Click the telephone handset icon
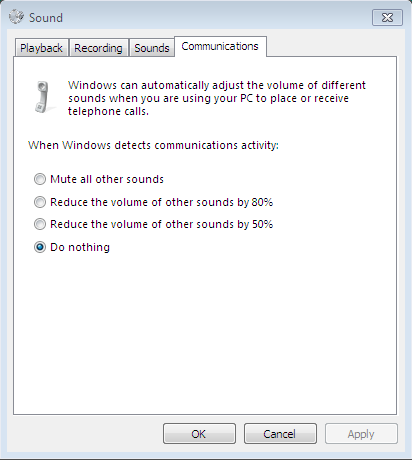Image resolution: width=412 pixels, height=460 pixels. 43,97
